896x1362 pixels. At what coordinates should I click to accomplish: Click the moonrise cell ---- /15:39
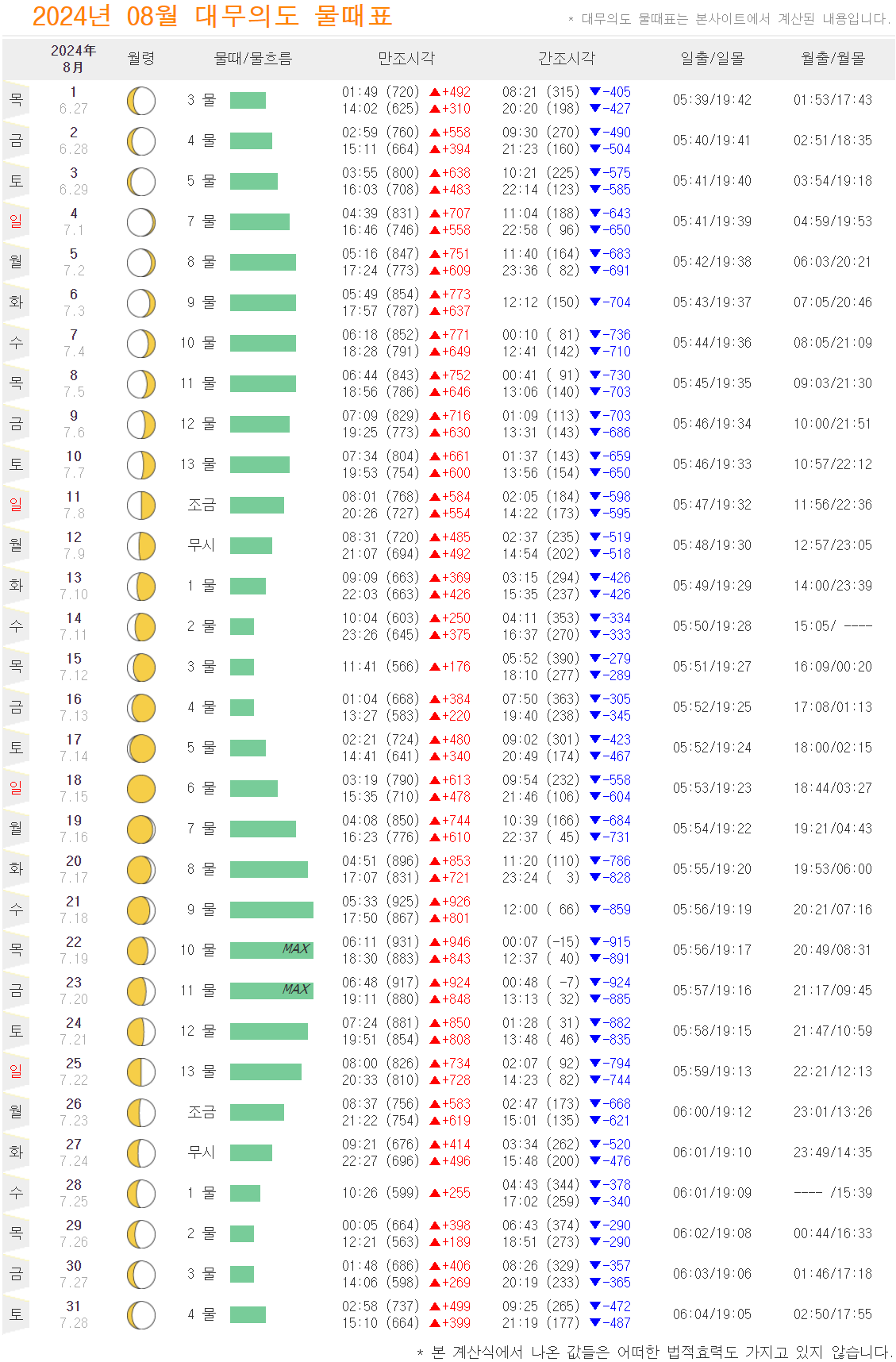pyautogui.click(x=833, y=1193)
